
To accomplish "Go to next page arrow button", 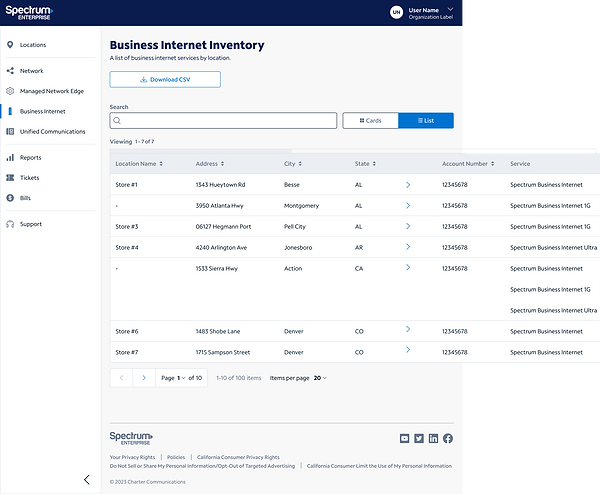I will coord(144,378).
